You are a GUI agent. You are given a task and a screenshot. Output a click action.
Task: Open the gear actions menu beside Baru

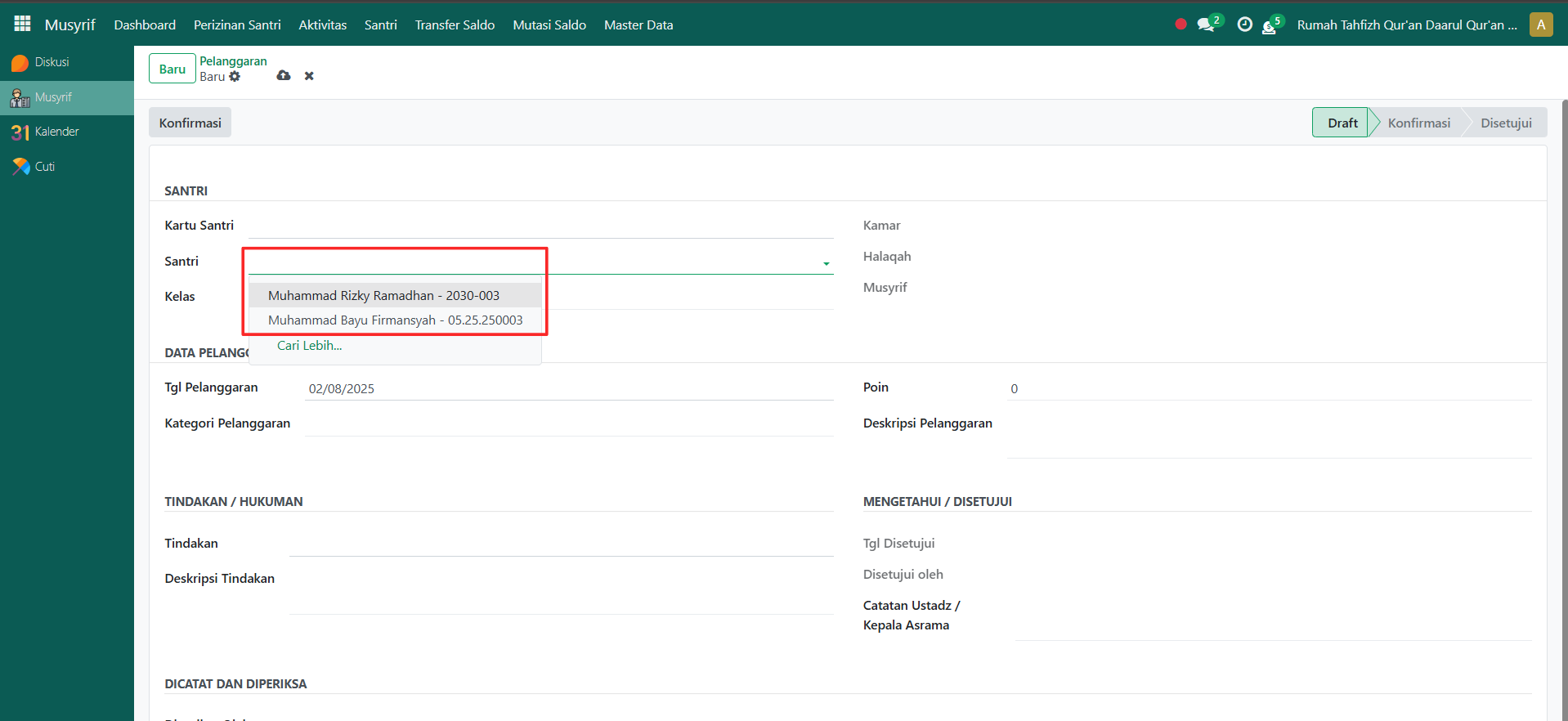[x=235, y=77]
